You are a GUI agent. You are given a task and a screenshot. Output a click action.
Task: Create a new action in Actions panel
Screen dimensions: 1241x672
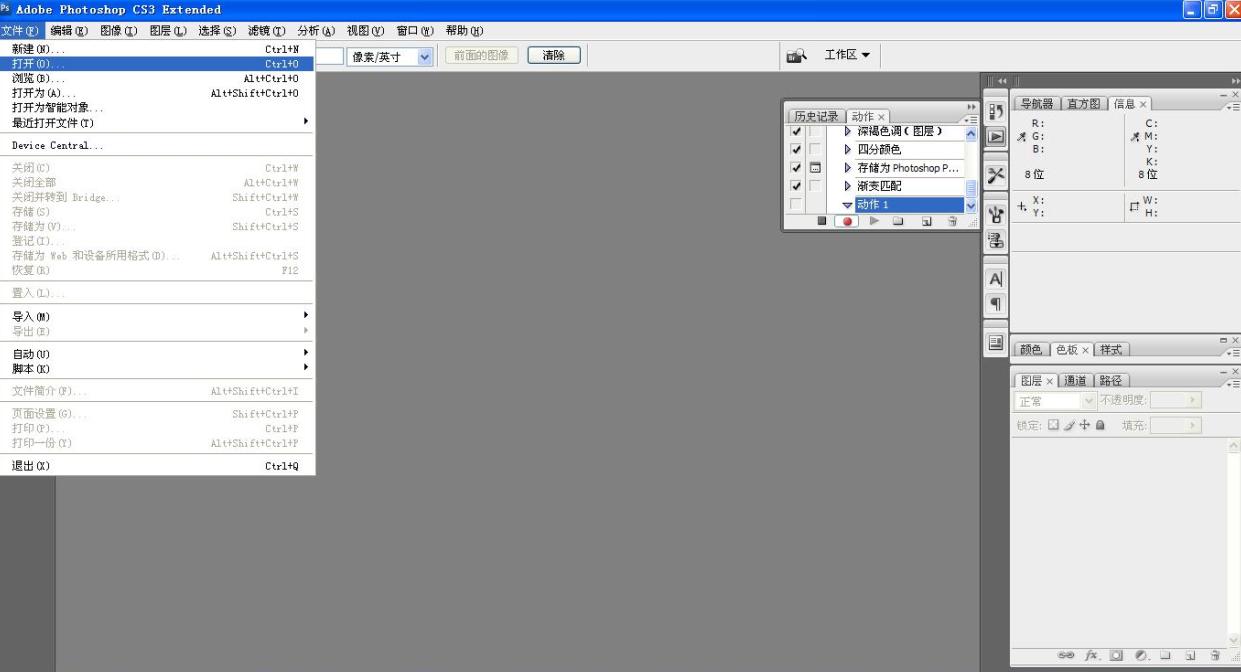coord(927,221)
